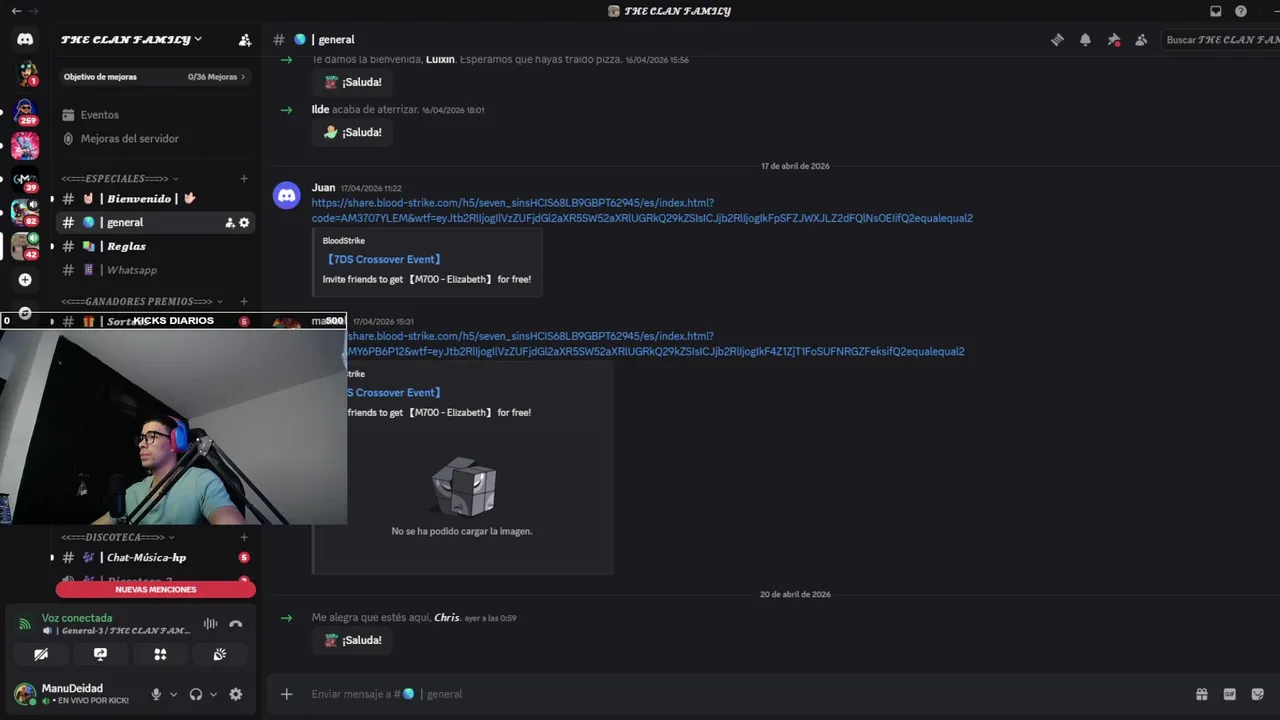The image size is (1280, 720).
Task: Toggle microphone mute for ManuDeidad
Action: 156,694
